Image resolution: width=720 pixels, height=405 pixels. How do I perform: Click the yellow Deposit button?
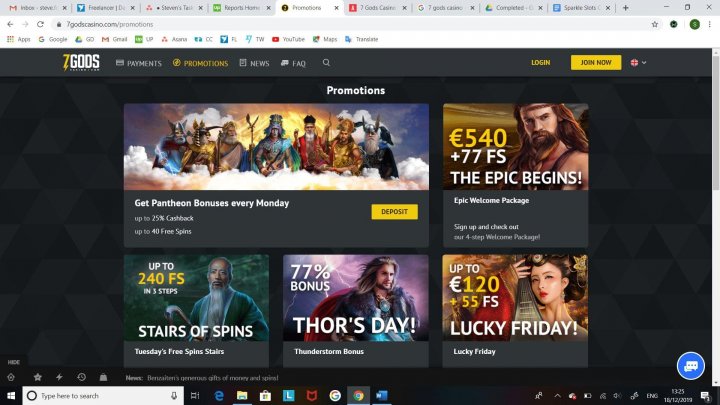pyautogui.click(x=394, y=212)
